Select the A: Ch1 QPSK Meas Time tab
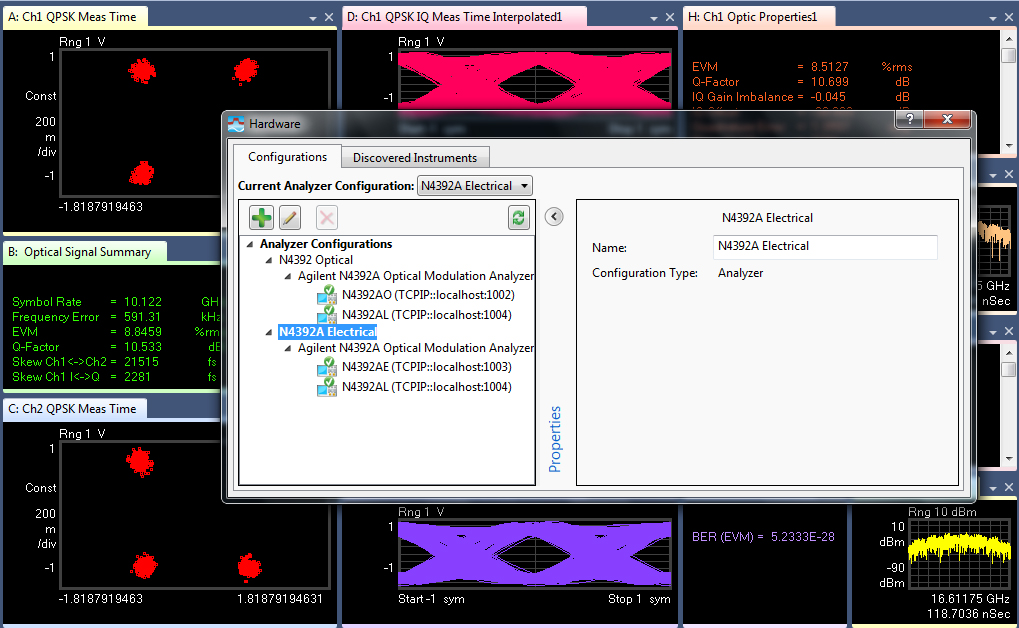Image resolution: width=1019 pixels, height=628 pixels. [75, 17]
